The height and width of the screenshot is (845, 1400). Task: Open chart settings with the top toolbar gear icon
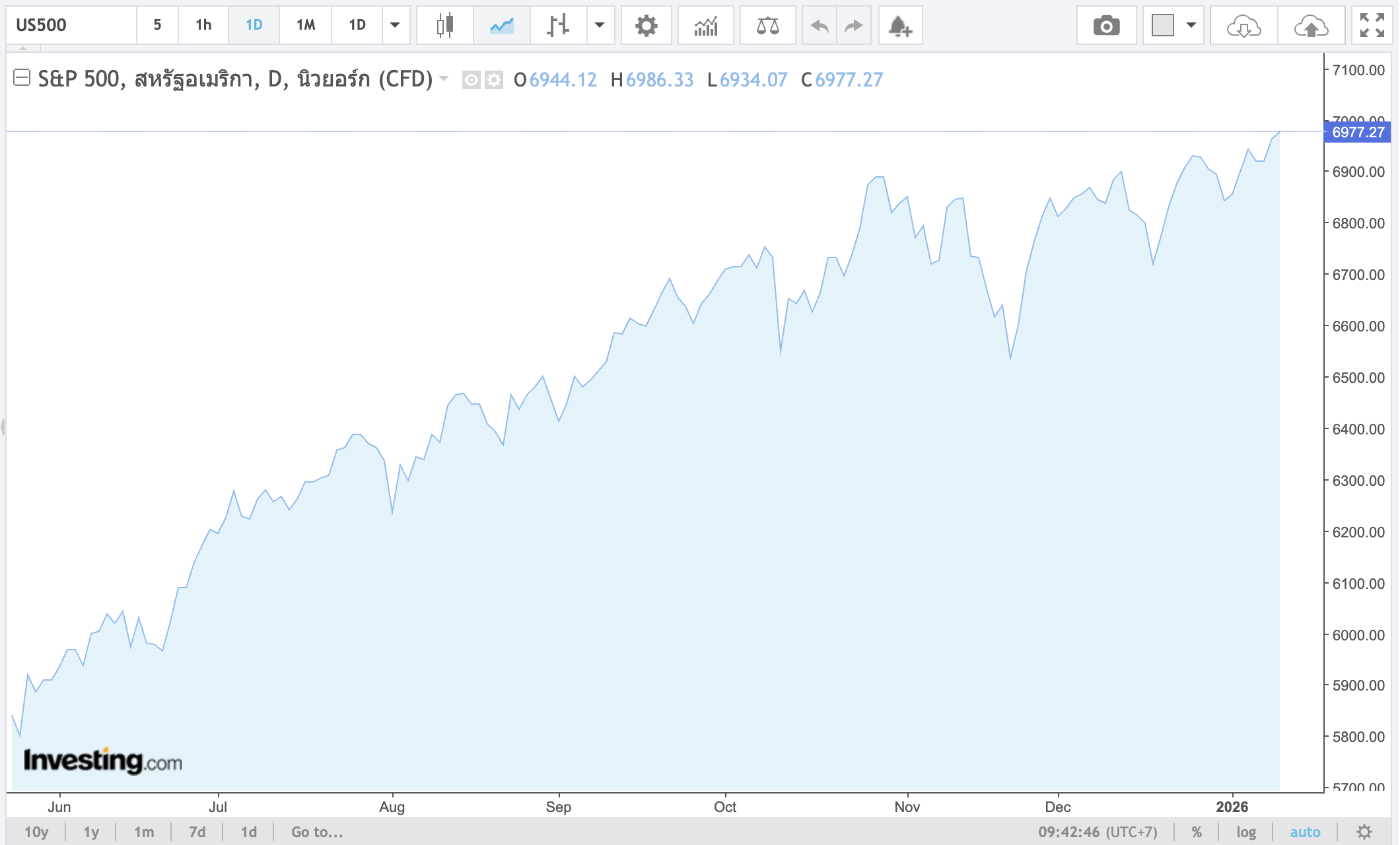pyautogui.click(x=646, y=26)
